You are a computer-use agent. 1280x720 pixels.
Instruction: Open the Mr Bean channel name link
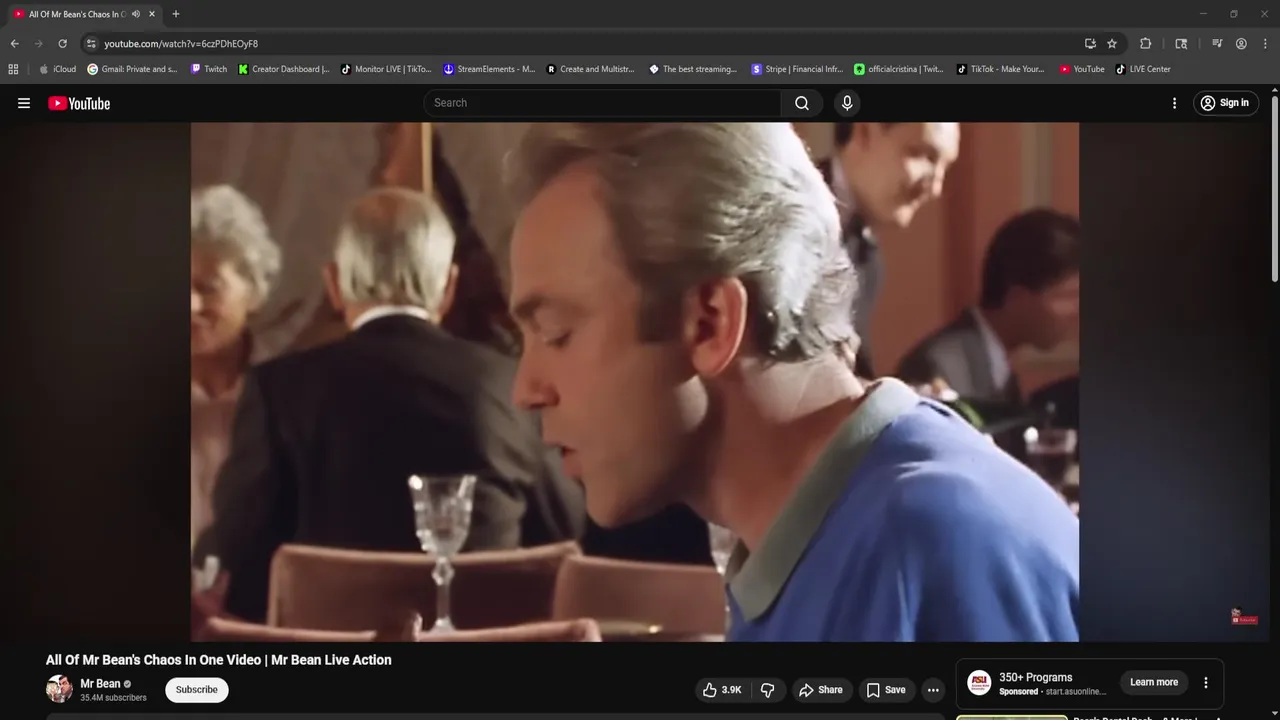[x=100, y=684]
